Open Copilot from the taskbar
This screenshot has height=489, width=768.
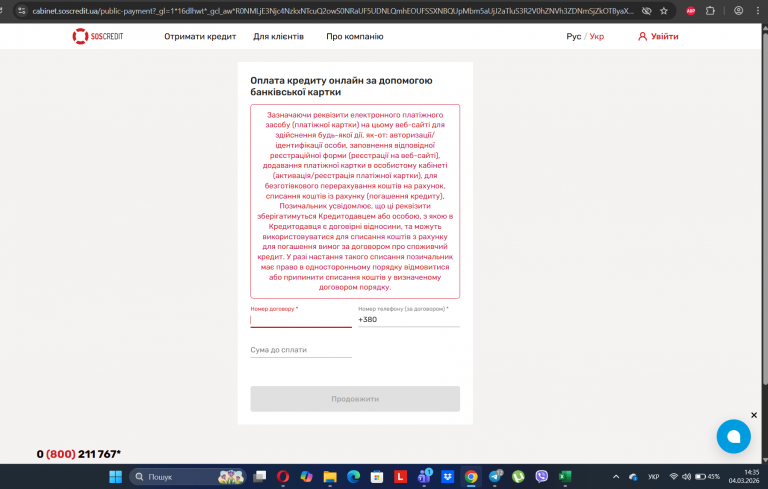point(307,477)
